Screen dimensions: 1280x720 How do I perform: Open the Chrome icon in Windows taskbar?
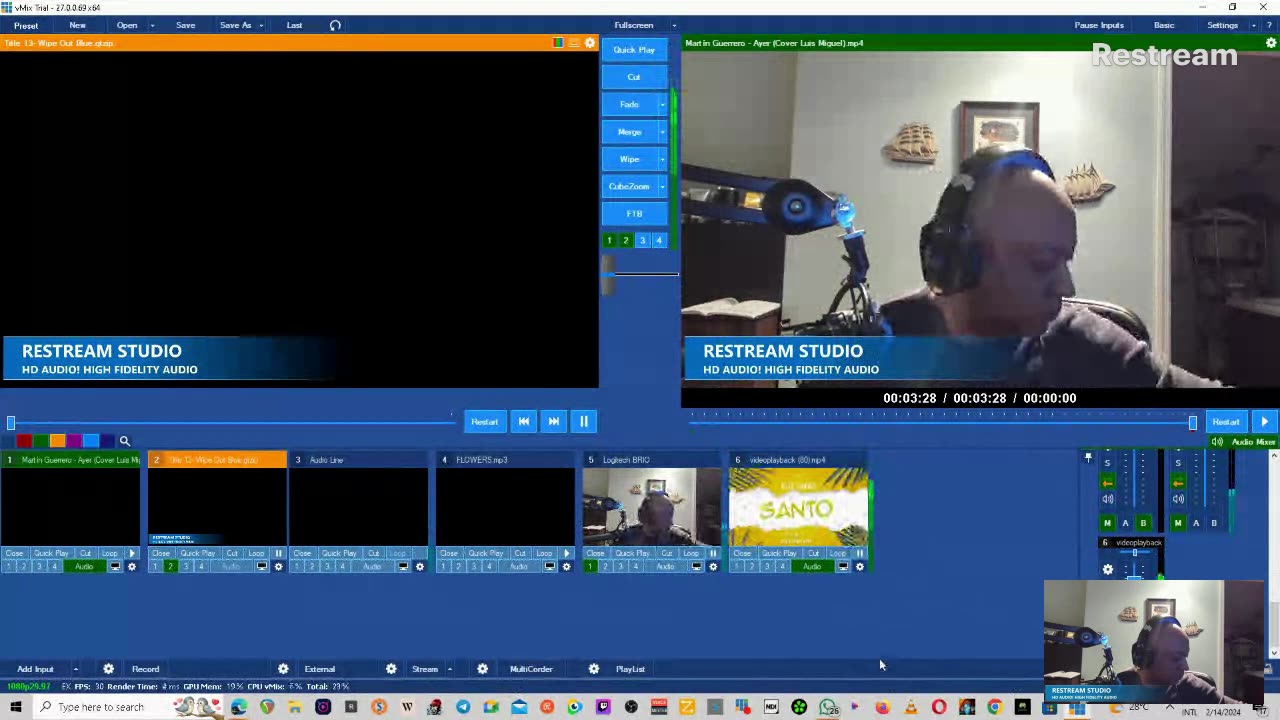[x=994, y=707]
